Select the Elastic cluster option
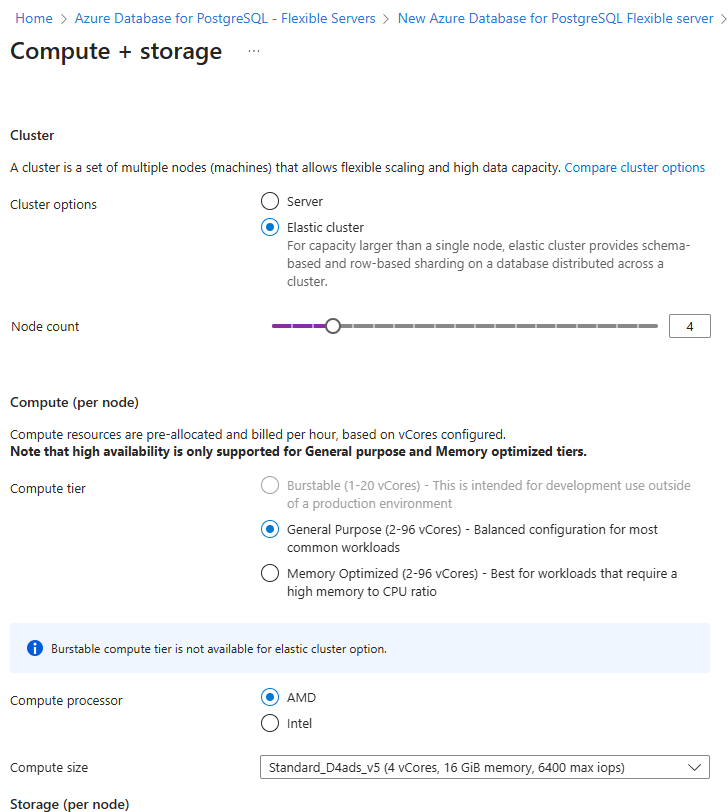Viewport: 728px width, 812px height. 270,227
